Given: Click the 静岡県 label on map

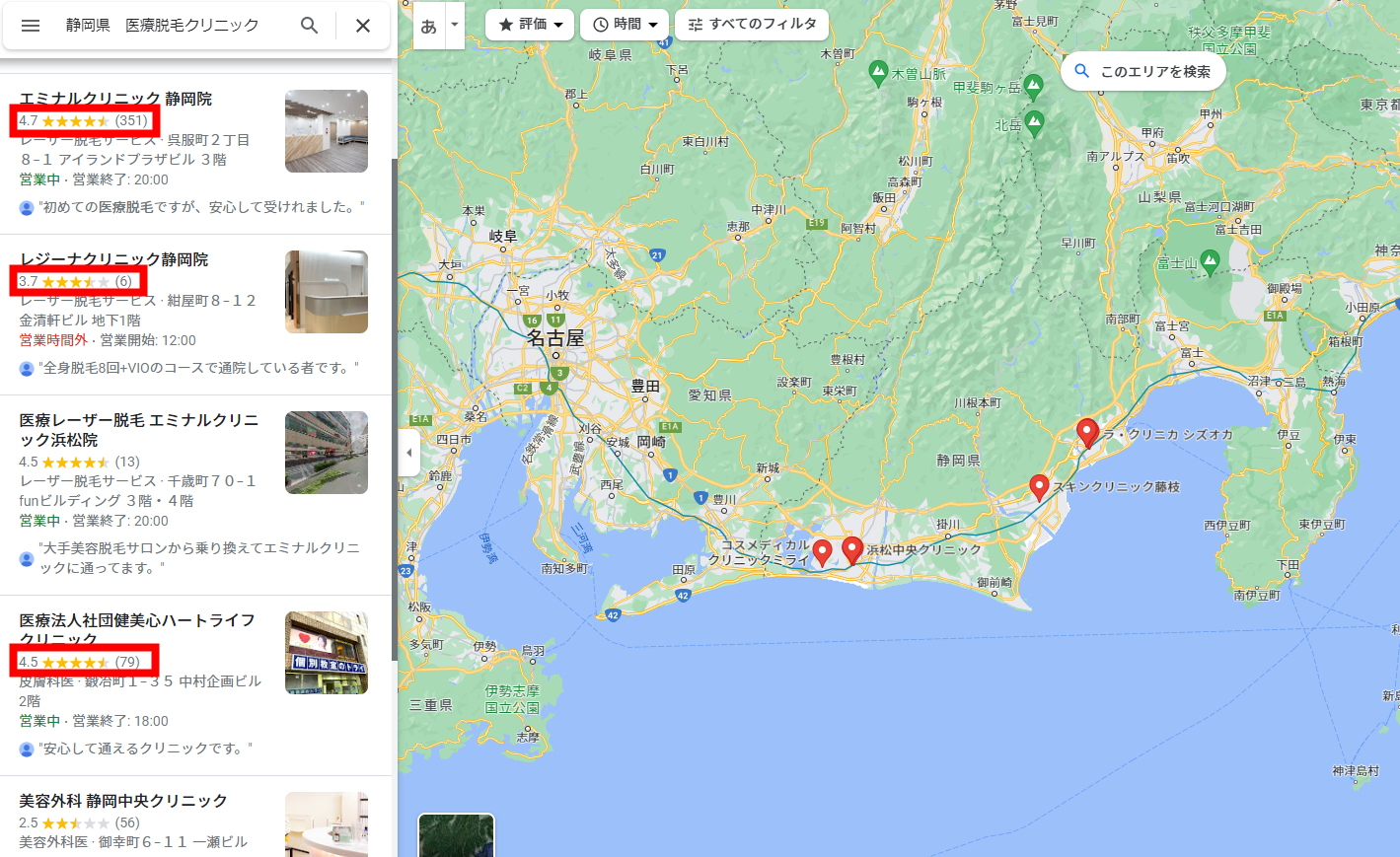Looking at the screenshot, I should click(x=958, y=461).
